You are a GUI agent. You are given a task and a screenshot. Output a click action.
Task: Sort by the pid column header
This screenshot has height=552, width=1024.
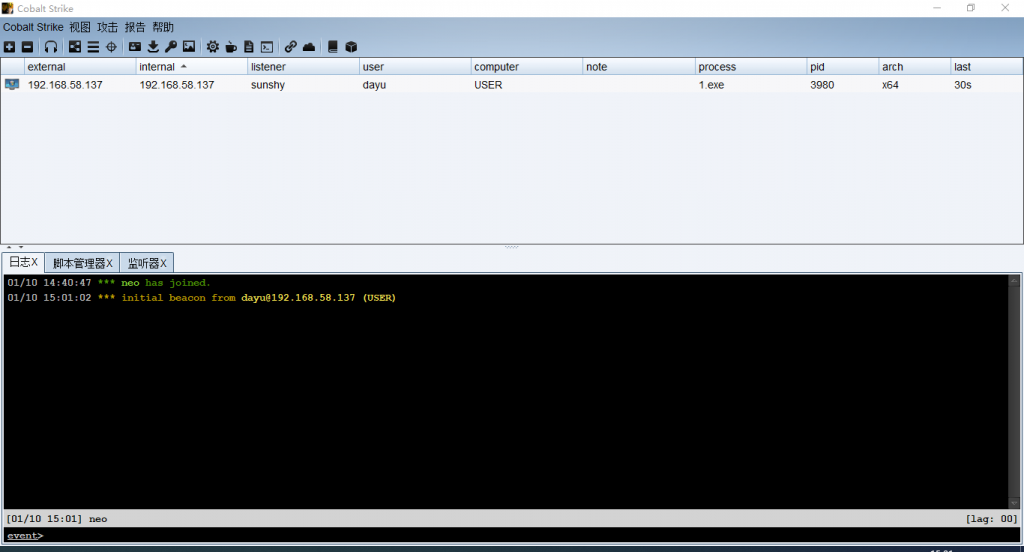click(843, 67)
